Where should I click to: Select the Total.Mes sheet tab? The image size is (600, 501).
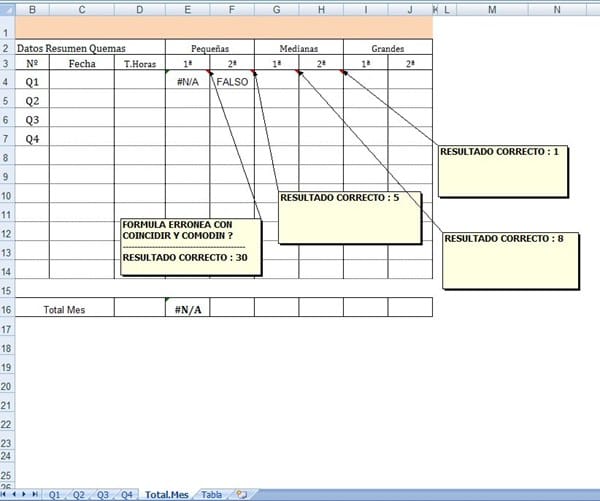pyautogui.click(x=167, y=495)
